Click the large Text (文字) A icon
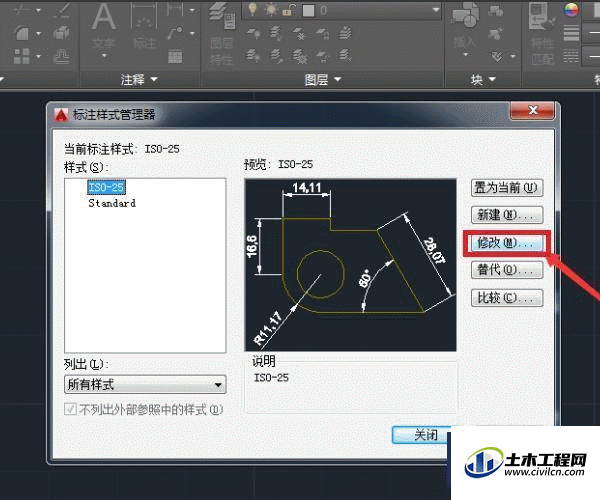The image size is (600, 500). 104,16
